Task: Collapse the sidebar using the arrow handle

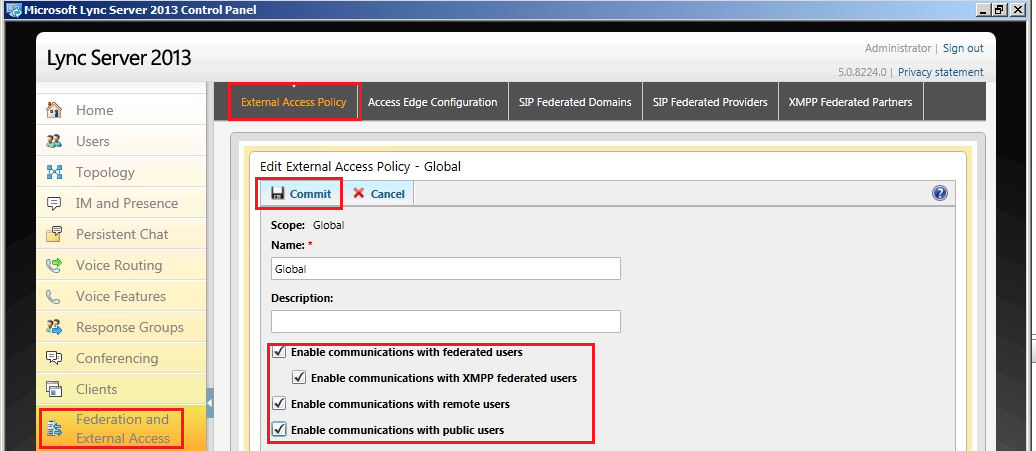Action: [210, 403]
